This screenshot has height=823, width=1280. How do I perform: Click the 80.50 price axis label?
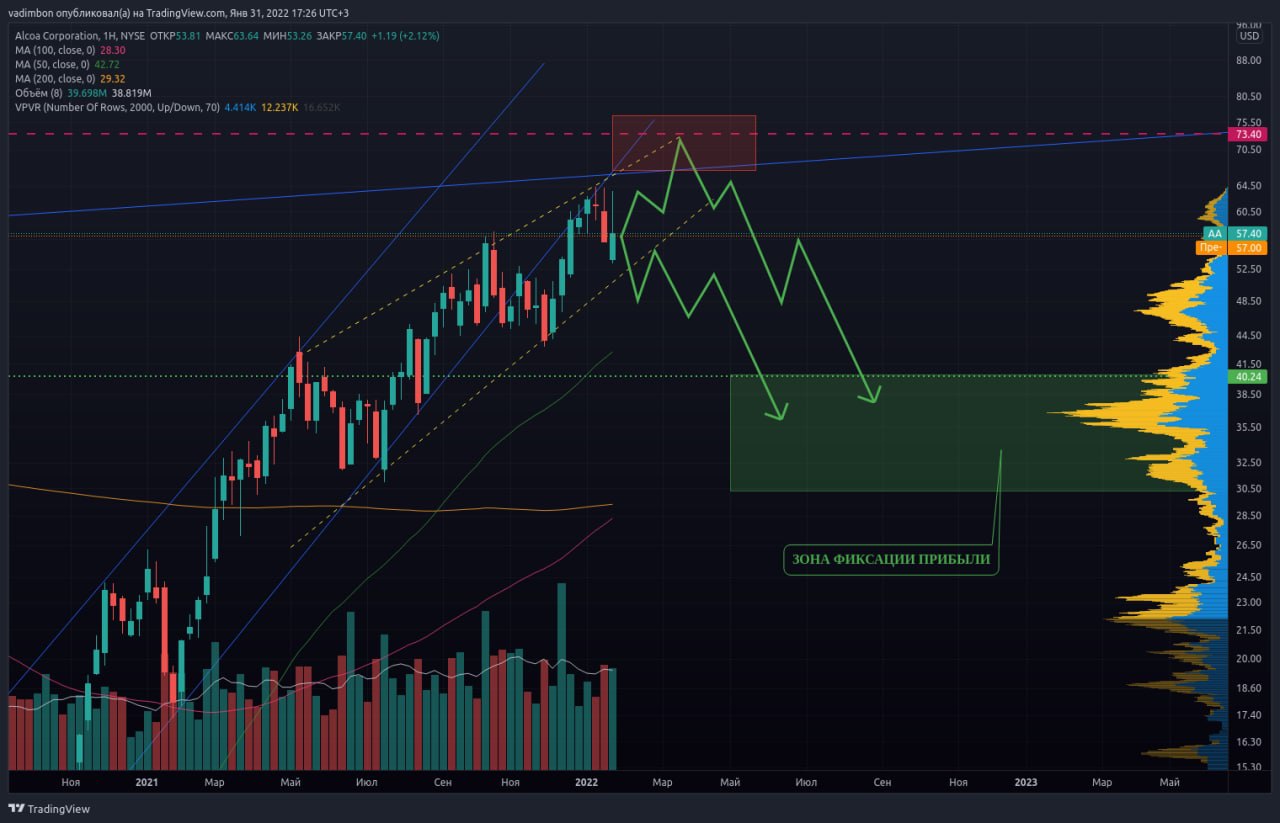(1249, 97)
